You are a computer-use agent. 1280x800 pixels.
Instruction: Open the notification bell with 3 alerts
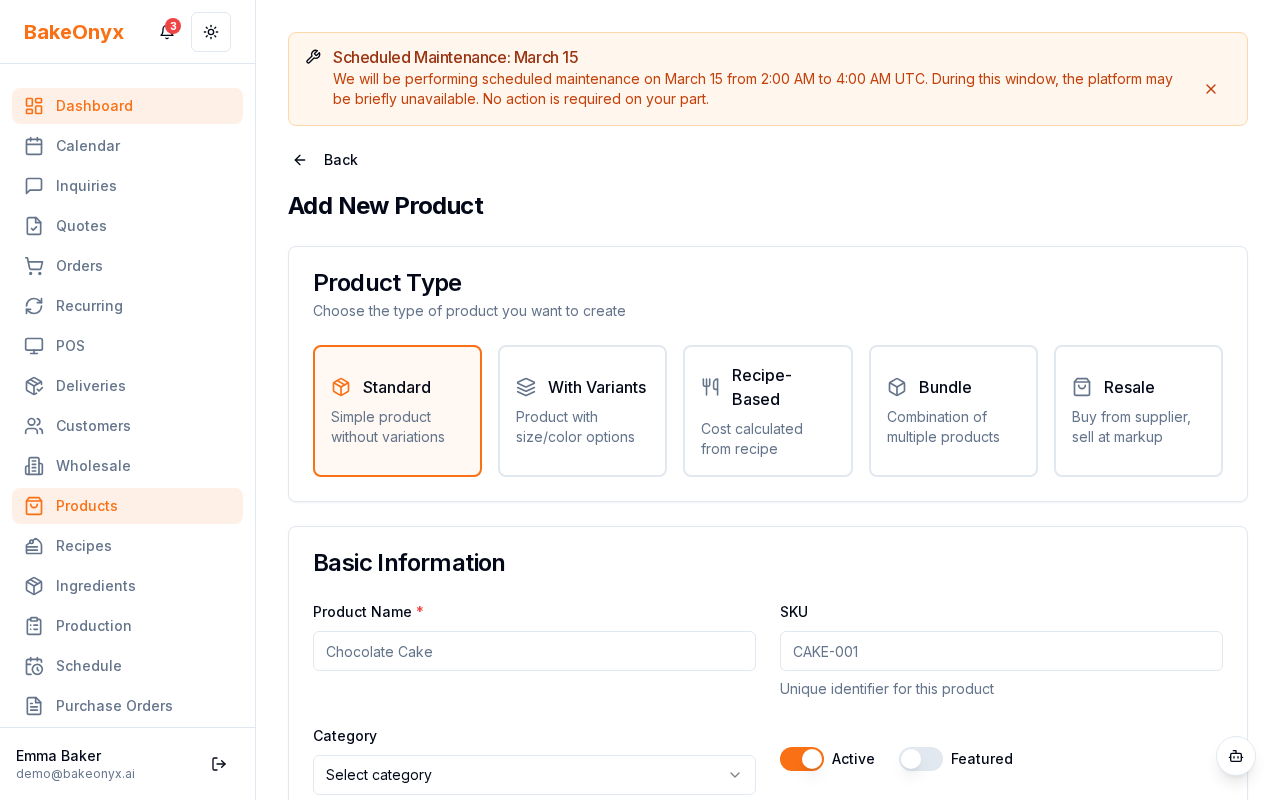166,32
